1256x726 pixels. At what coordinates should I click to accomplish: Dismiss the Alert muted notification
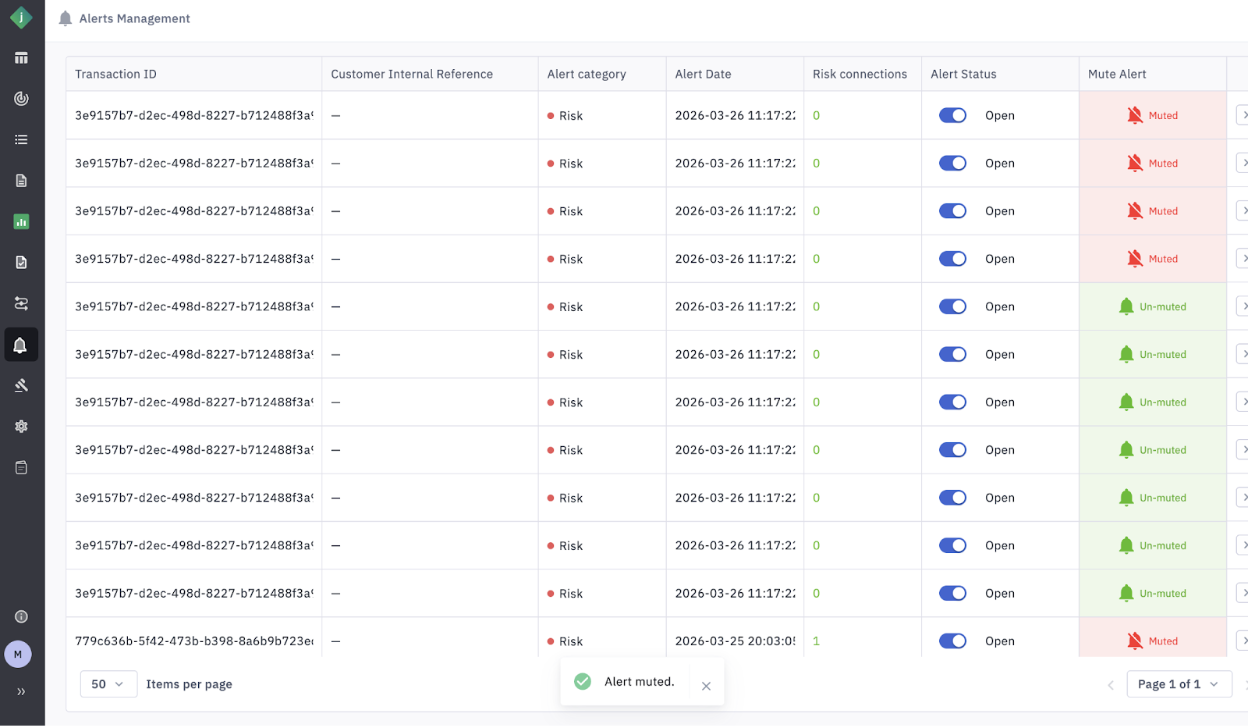coord(706,686)
